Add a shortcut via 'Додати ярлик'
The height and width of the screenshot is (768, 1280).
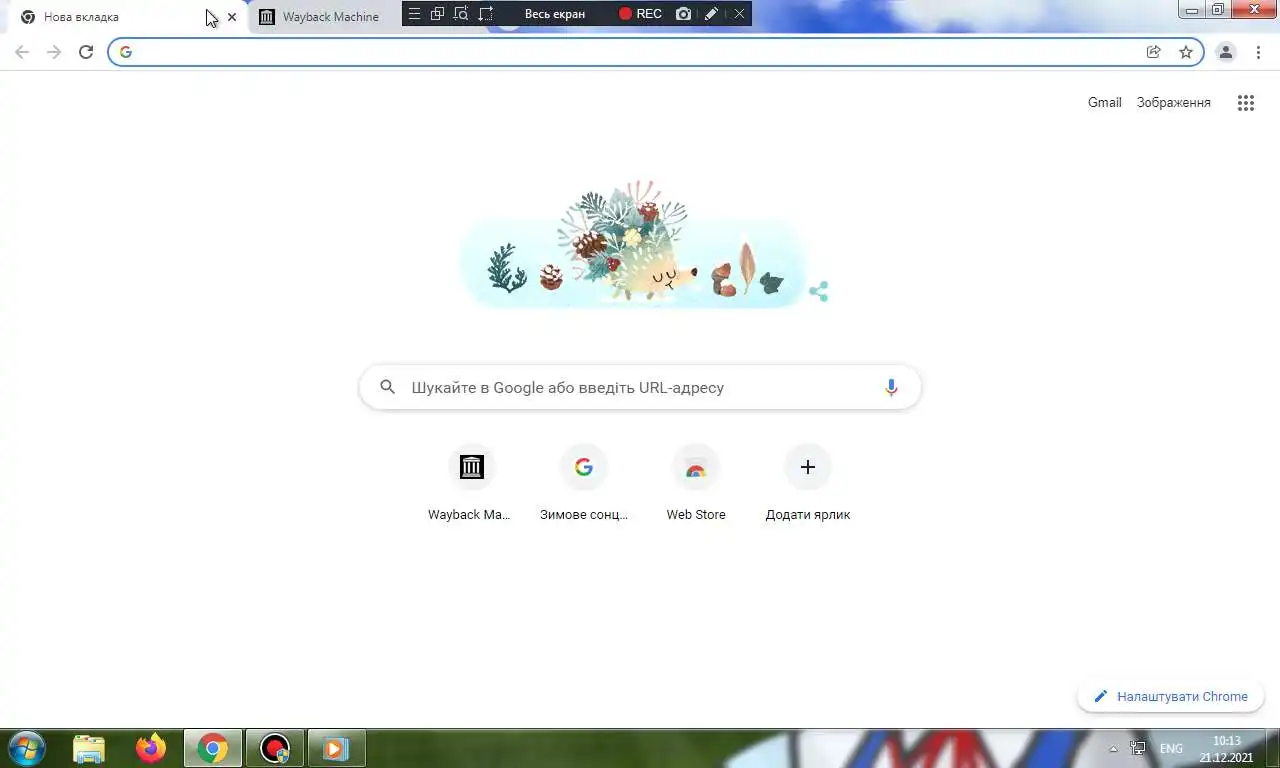(x=808, y=483)
